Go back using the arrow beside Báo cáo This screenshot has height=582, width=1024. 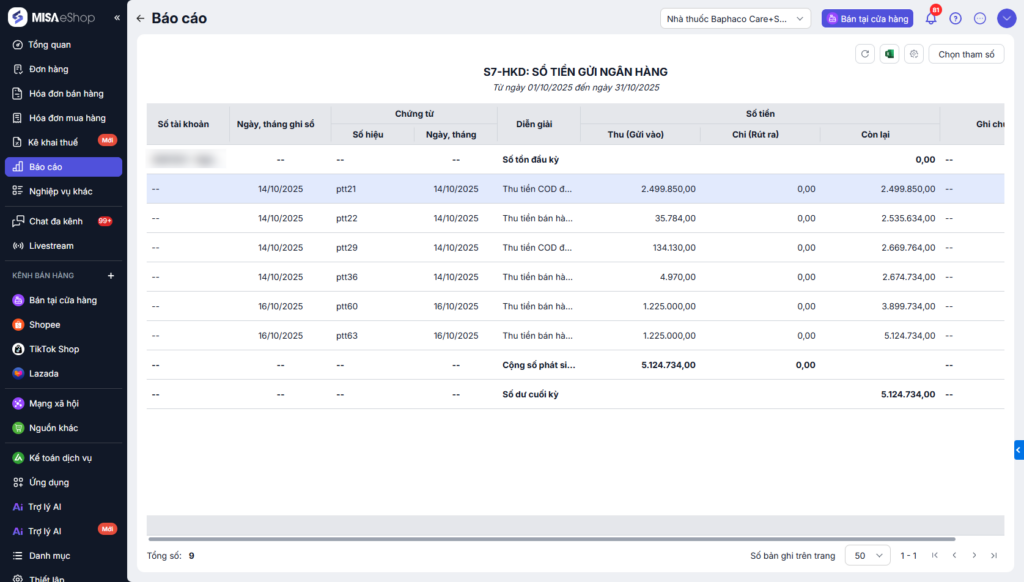[x=140, y=18]
